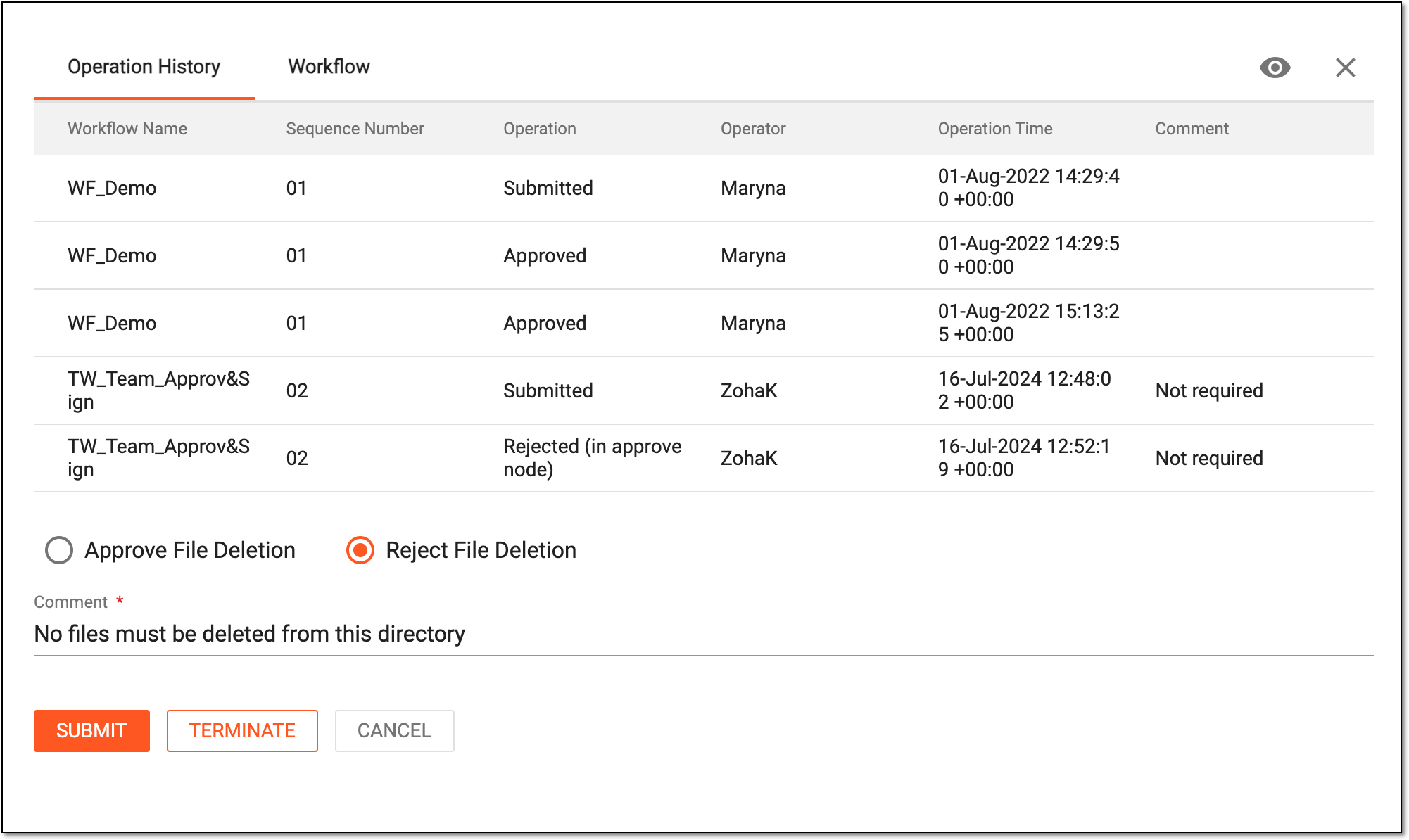The image size is (1409, 840).
Task: Click the '16-Jul-2024 12:48:02 +00:00' time cell
Action: tap(1024, 390)
